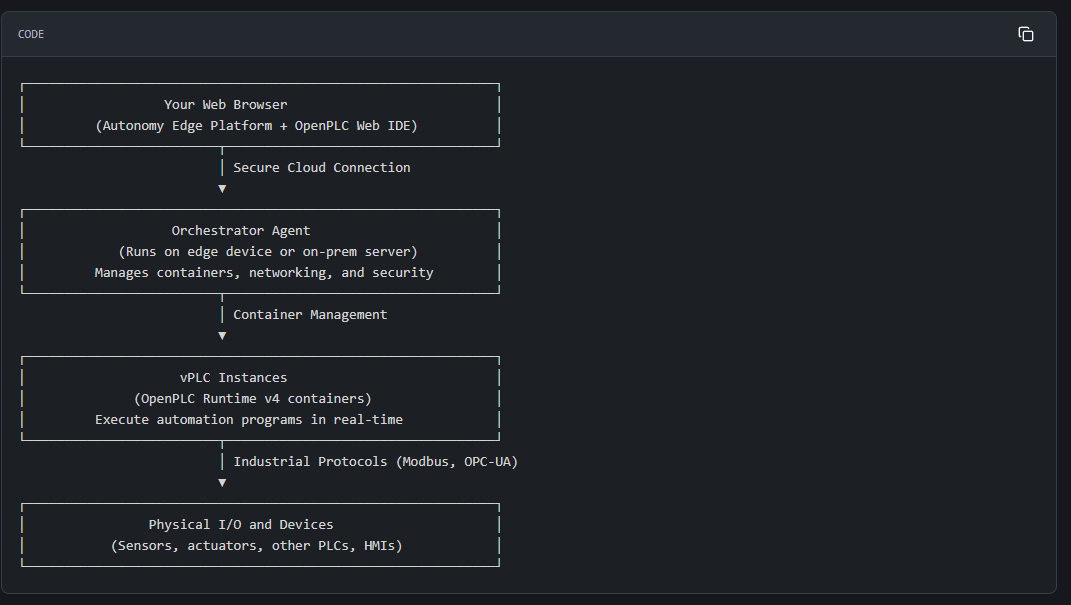
Task: Click 'OpenPLC Runtime v4 containers' text
Action: tap(253, 399)
